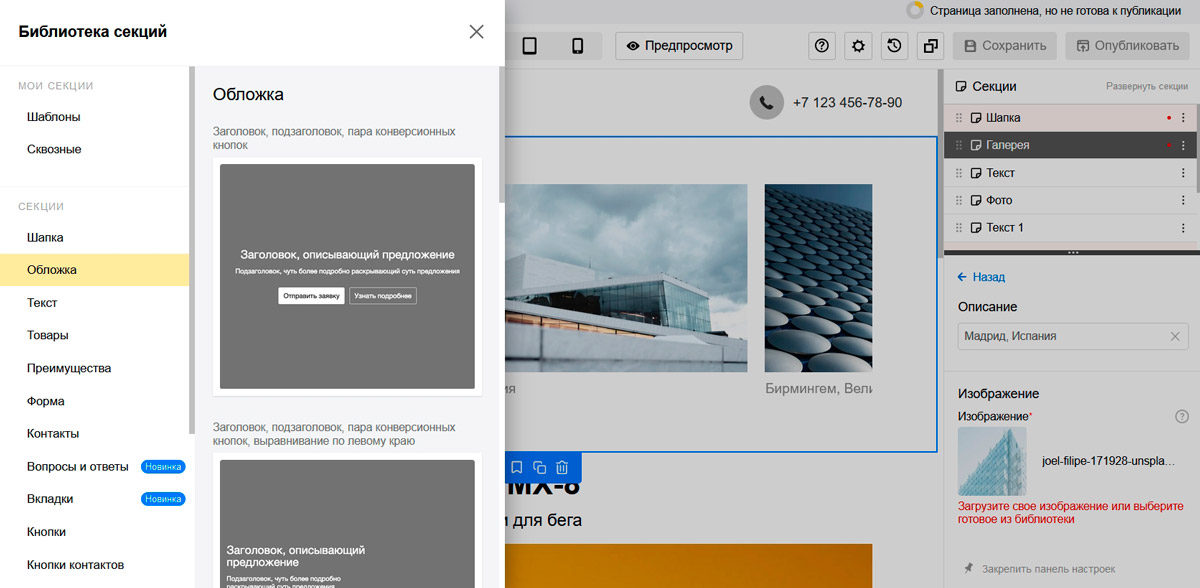Duplicate the section using copy icon

(539, 467)
